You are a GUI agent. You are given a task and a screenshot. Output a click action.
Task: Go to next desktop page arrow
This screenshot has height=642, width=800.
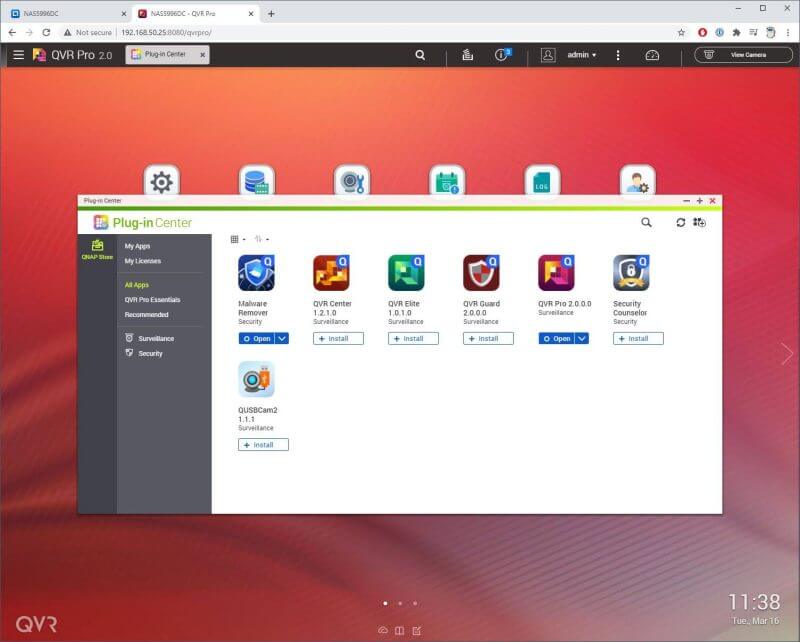tap(787, 353)
